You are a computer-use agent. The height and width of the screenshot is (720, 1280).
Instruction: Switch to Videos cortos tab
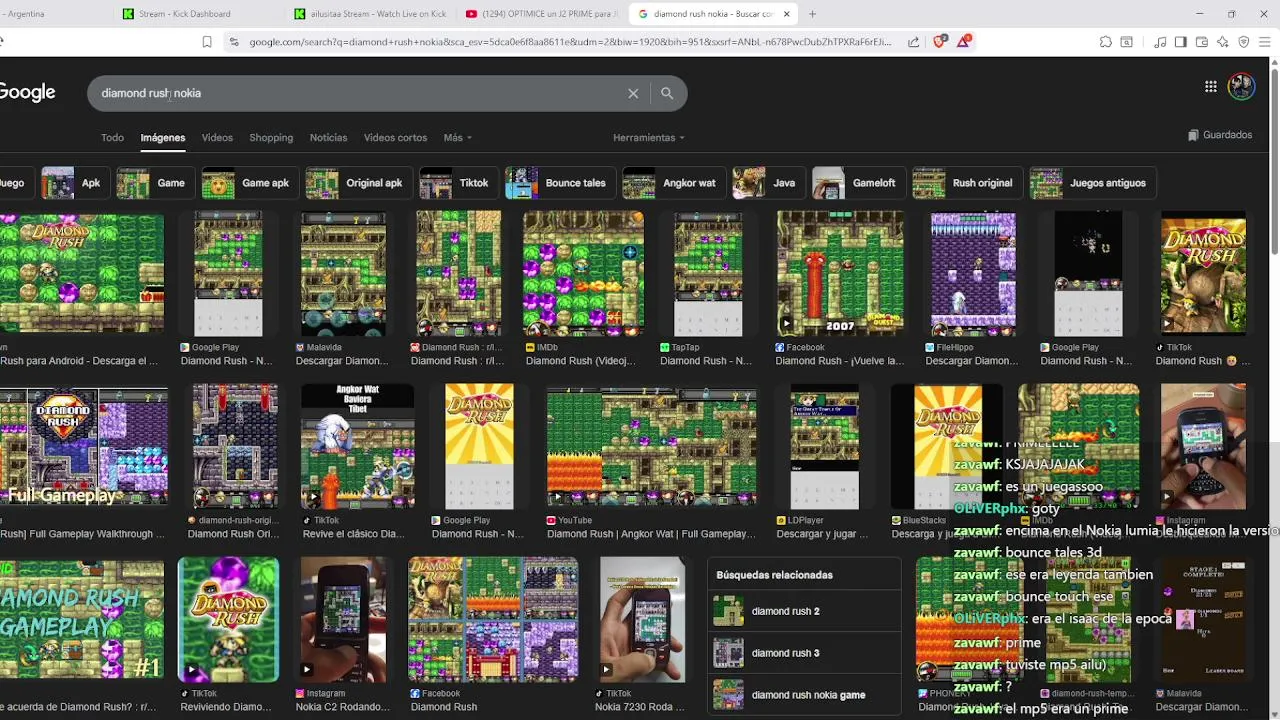point(395,138)
